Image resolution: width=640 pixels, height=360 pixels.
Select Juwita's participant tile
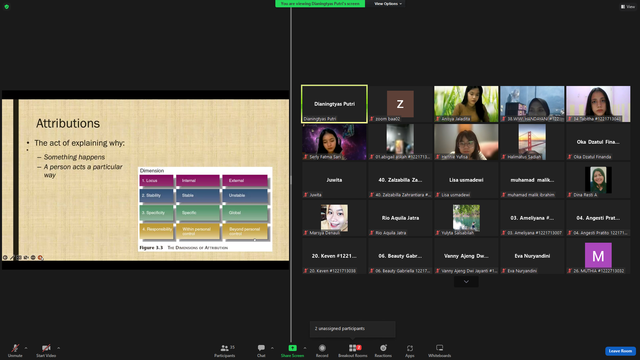334,180
